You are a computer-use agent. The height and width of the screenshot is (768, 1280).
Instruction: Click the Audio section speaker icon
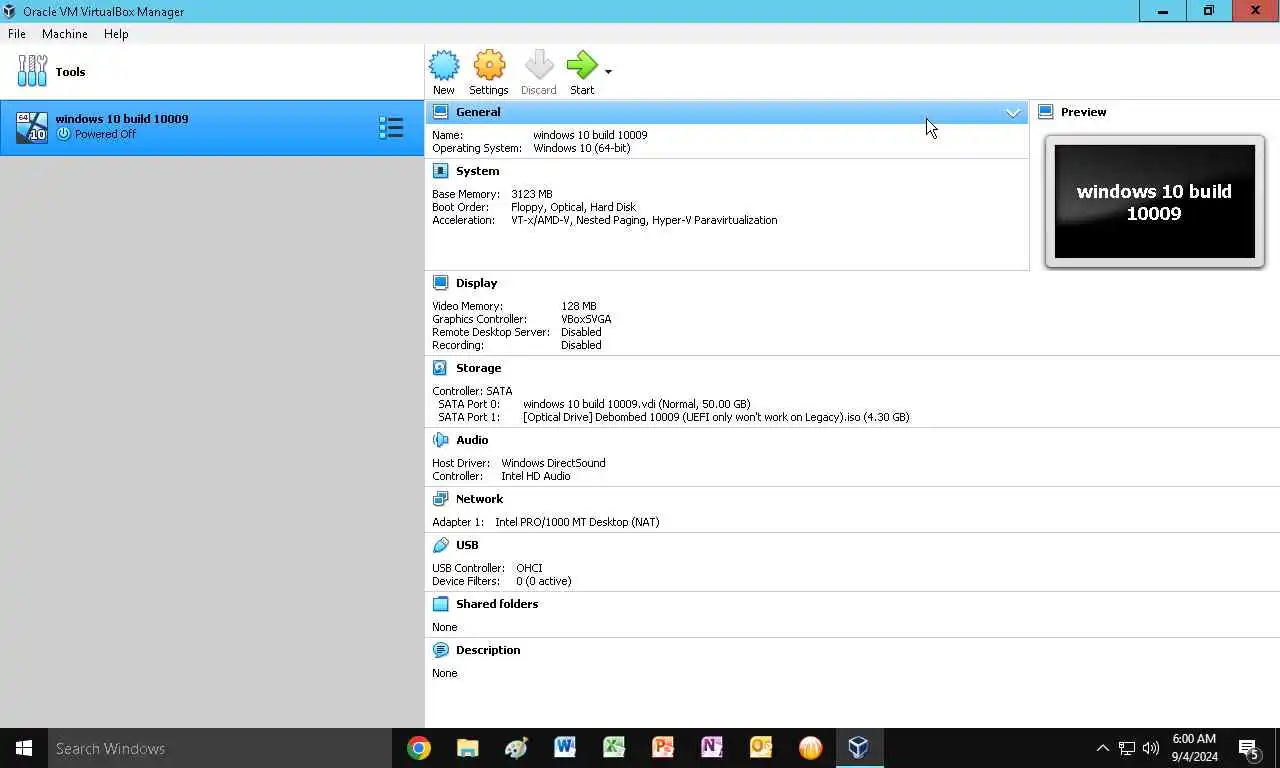coord(441,440)
